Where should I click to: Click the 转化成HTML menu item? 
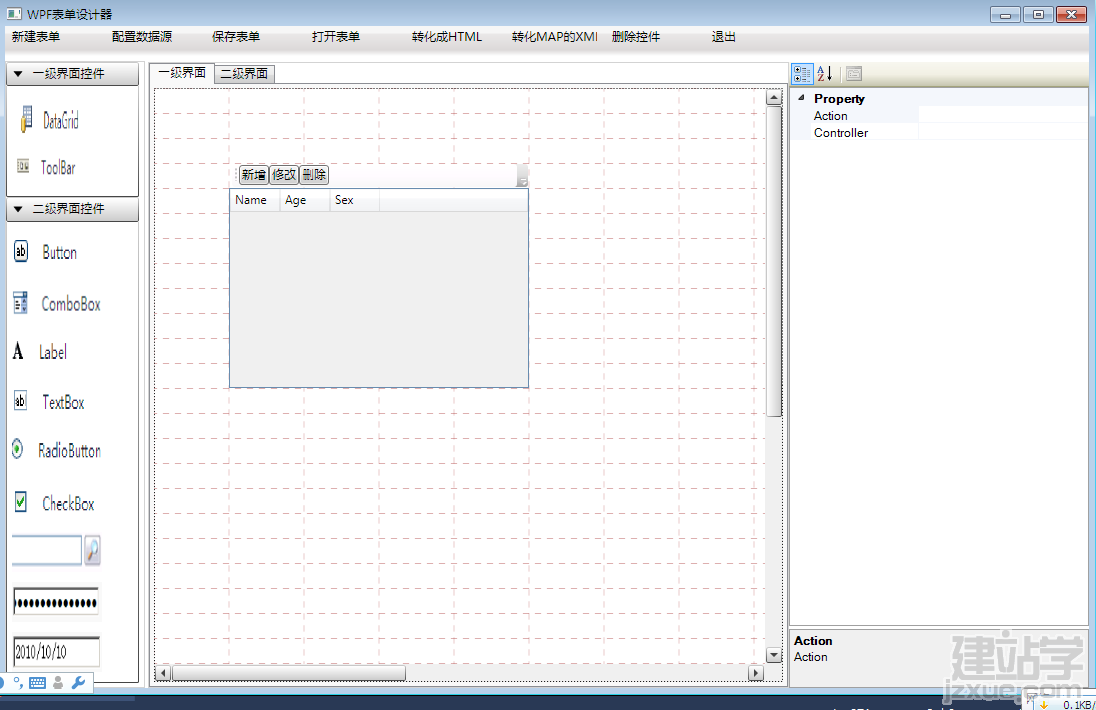click(x=447, y=36)
